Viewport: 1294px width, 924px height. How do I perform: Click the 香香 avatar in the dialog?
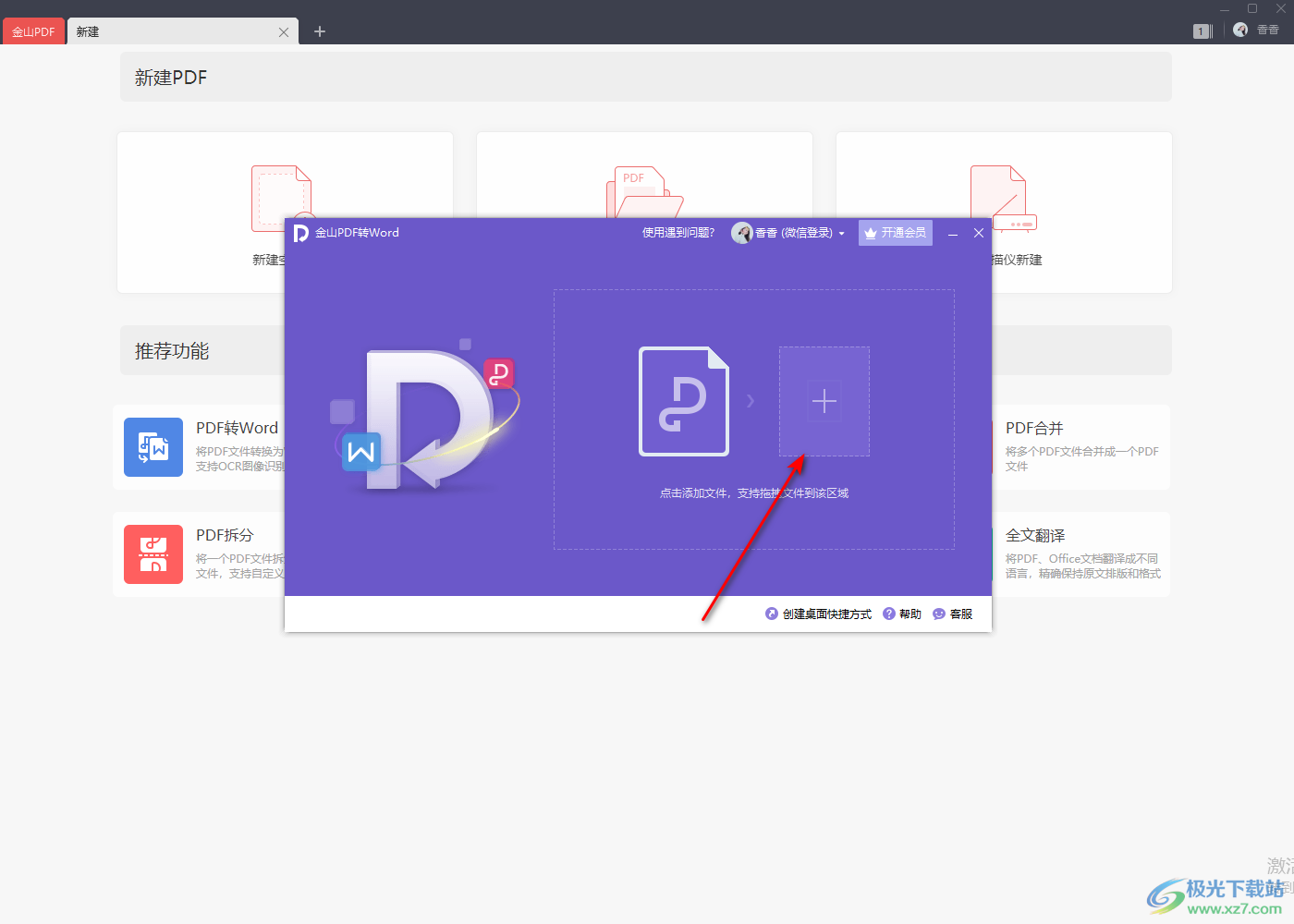(x=741, y=233)
